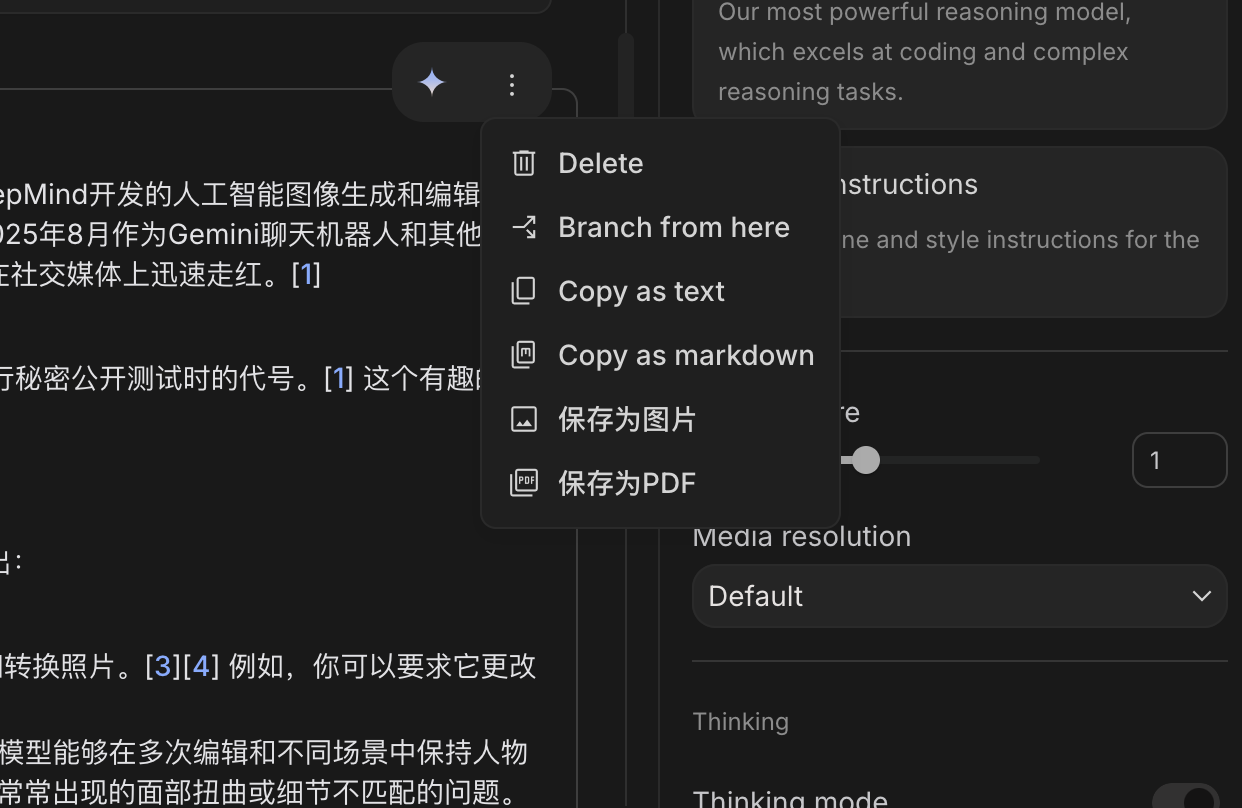
Task: Enable the Thinking mode toggle
Action: tap(1185, 799)
